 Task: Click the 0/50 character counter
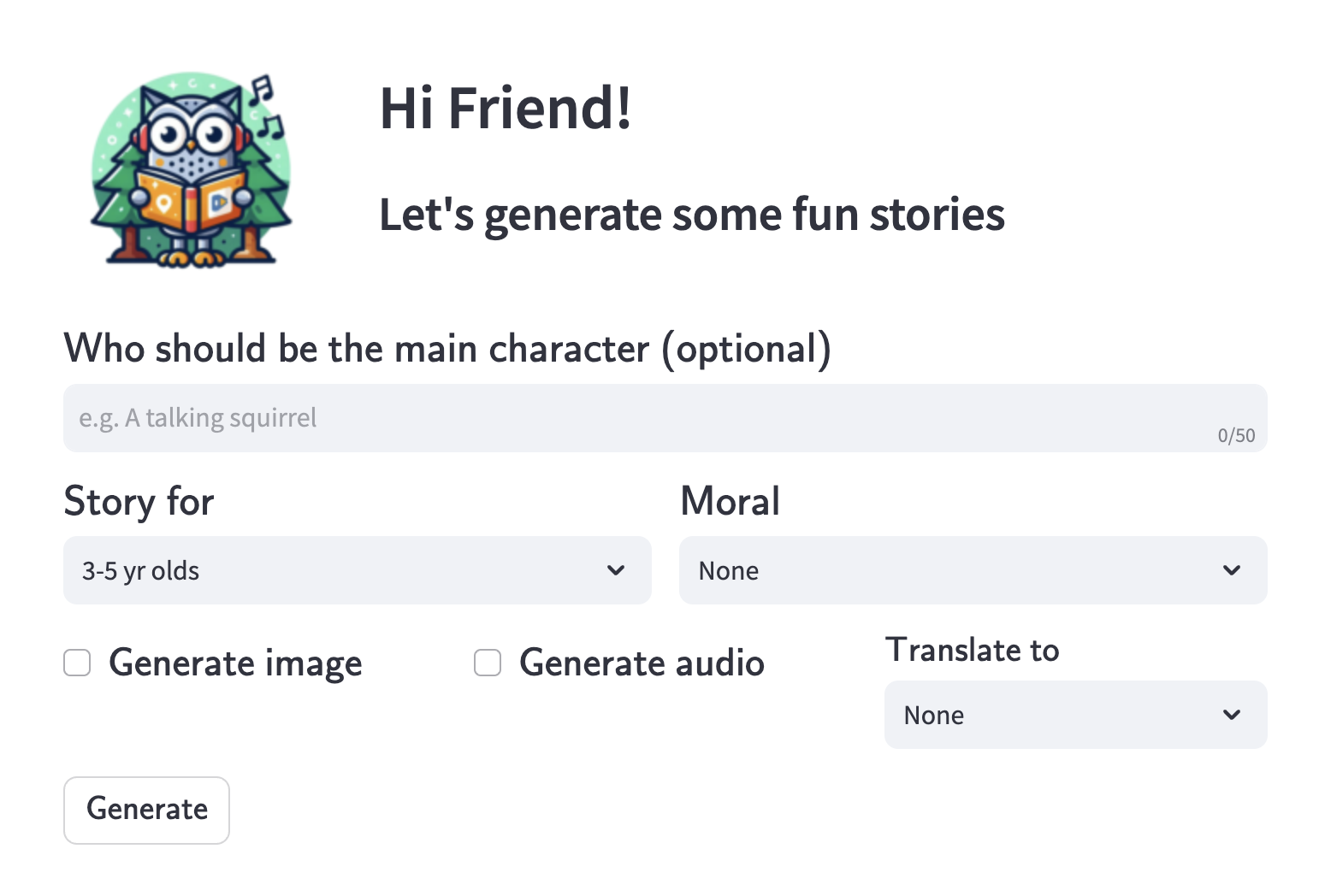pos(1236,436)
